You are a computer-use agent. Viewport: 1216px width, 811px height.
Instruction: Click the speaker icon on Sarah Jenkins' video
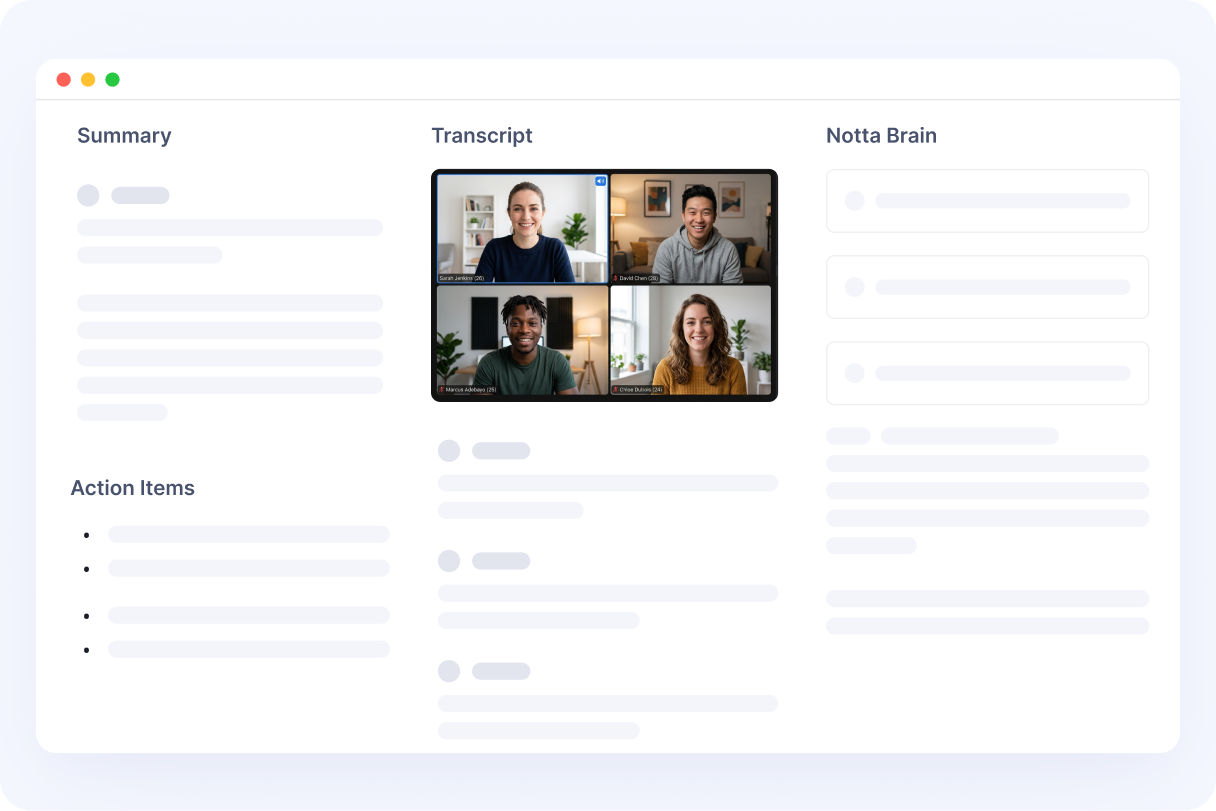(x=600, y=181)
